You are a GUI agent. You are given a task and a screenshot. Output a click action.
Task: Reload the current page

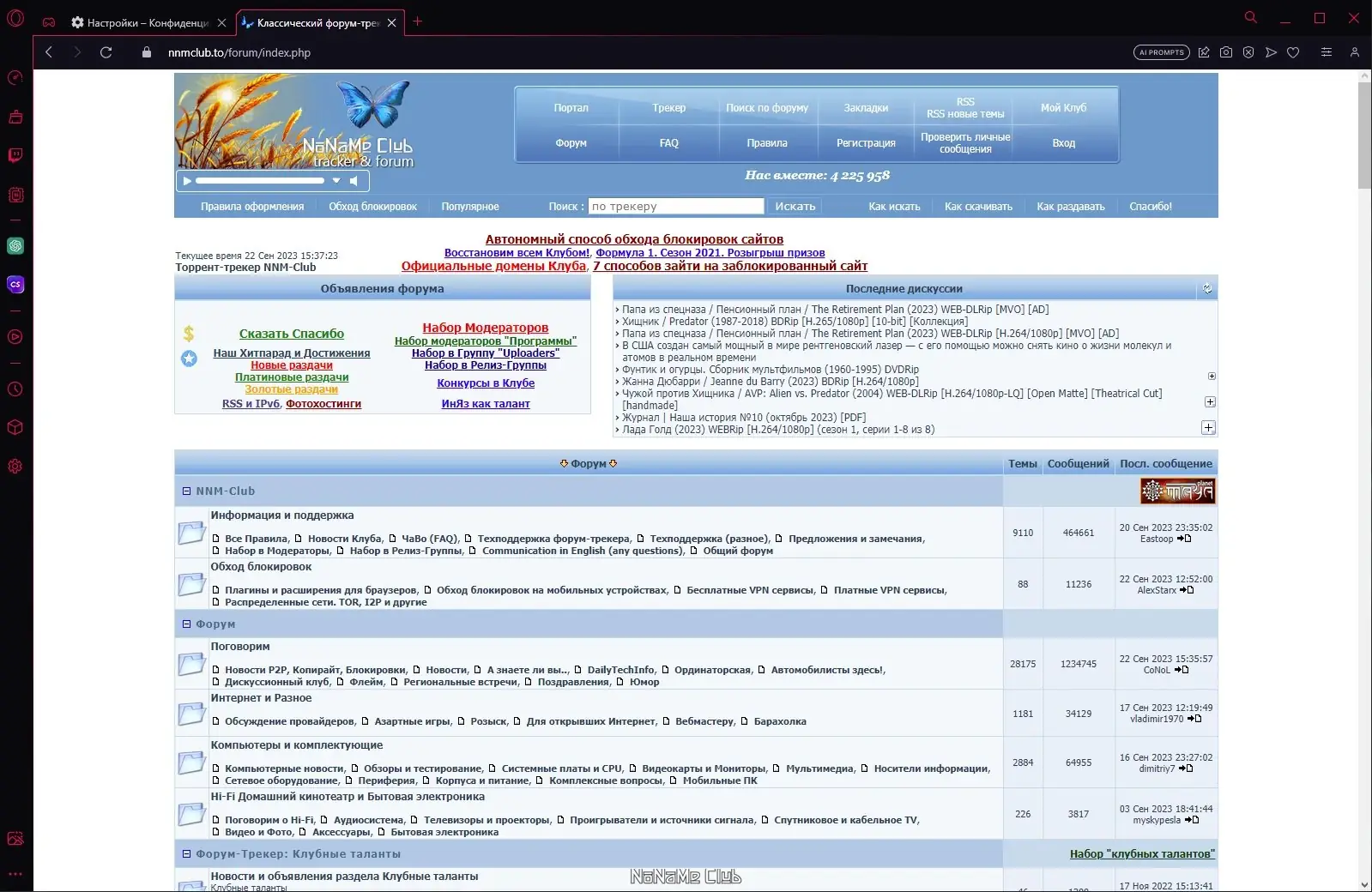(x=106, y=52)
